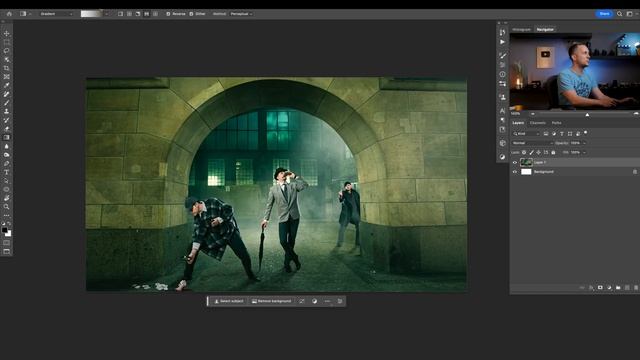Select the Crop tool
Image resolution: width=640 pixels, height=360 pixels.
pyautogui.click(x=7, y=68)
